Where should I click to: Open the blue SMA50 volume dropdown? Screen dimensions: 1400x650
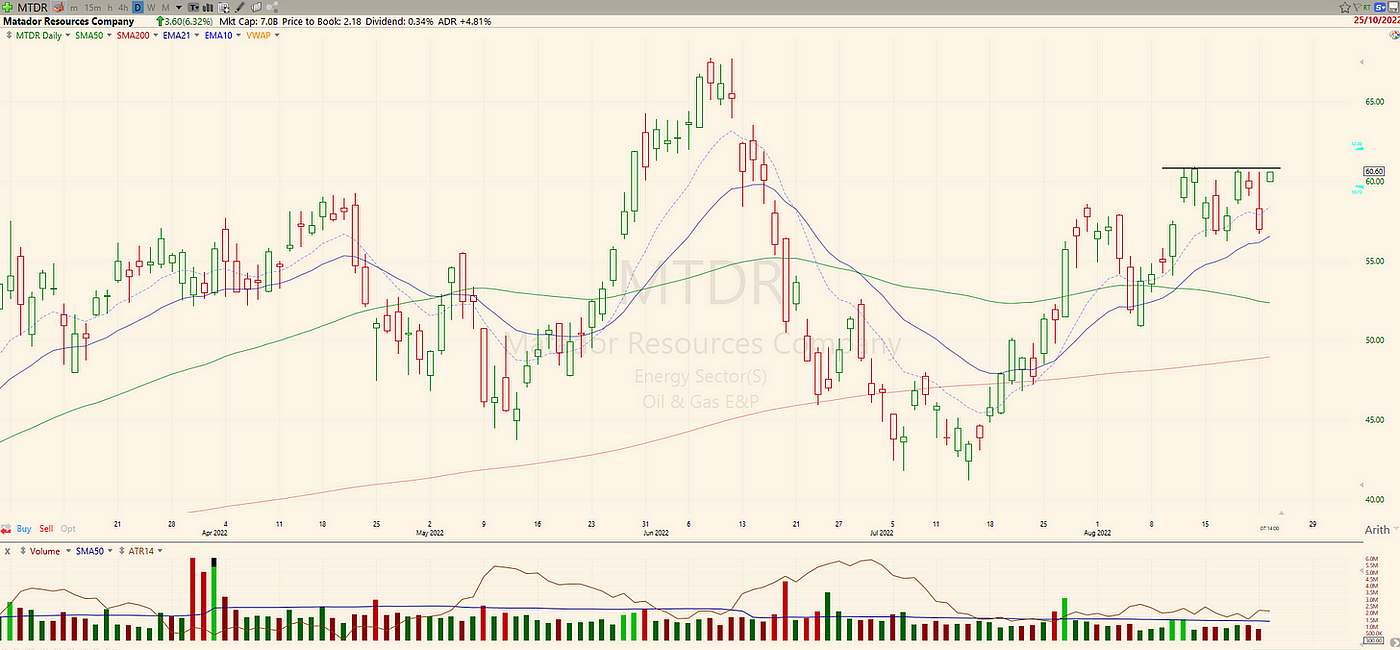pyautogui.click(x=110, y=550)
